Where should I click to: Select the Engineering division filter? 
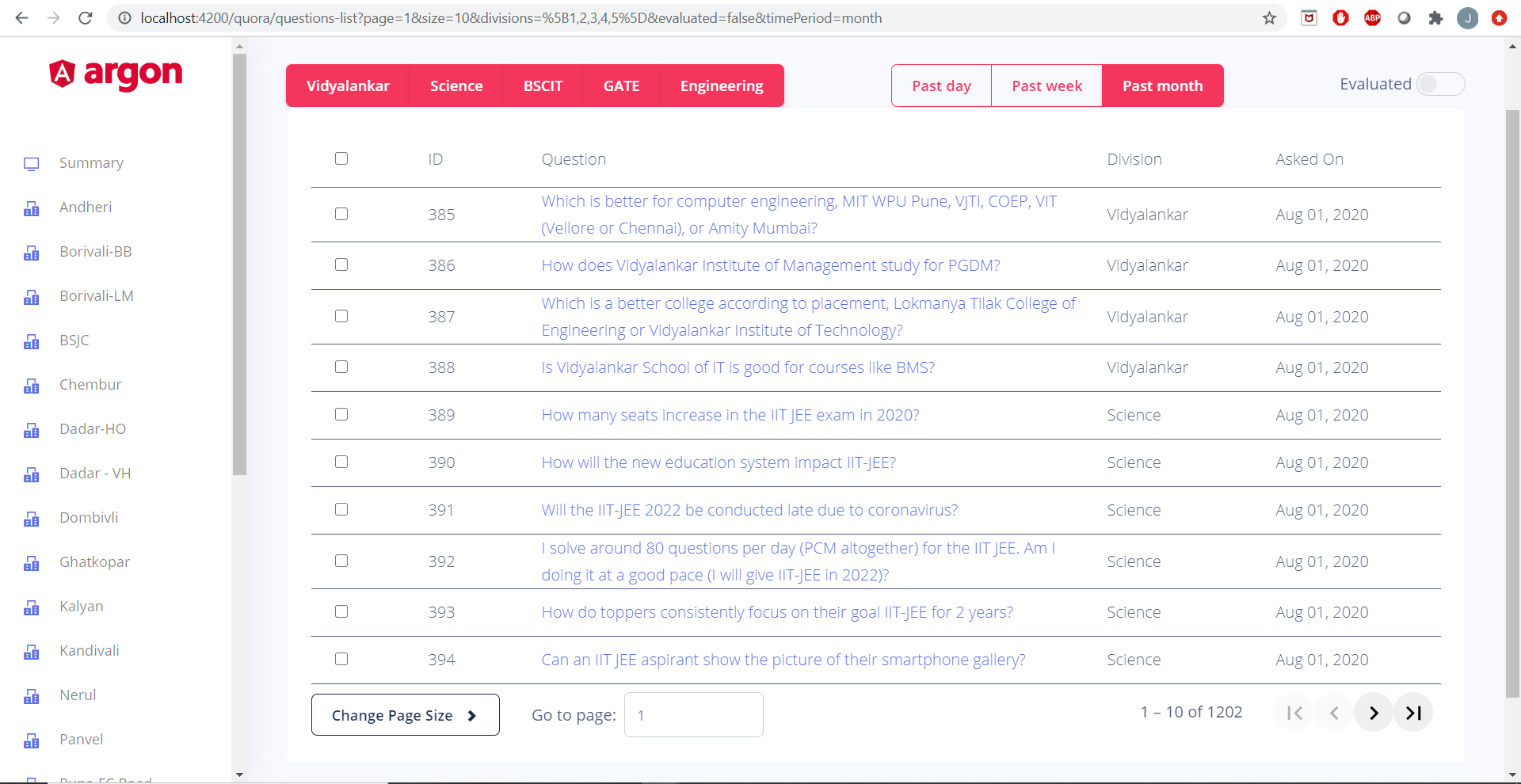(x=722, y=86)
